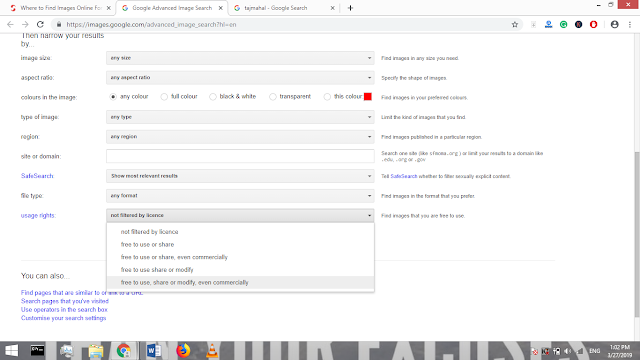
Task: Open File Explorer from the taskbar
Action: [x=96, y=351]
